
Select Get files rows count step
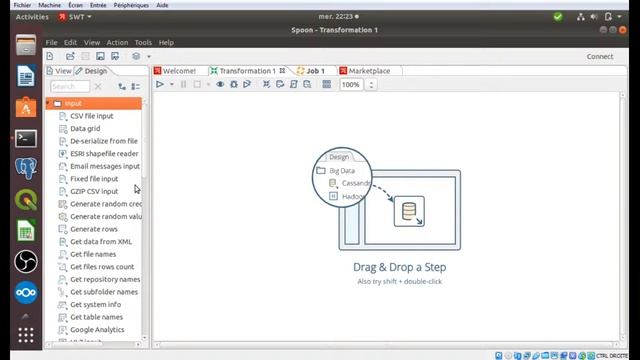pos(102,267)
